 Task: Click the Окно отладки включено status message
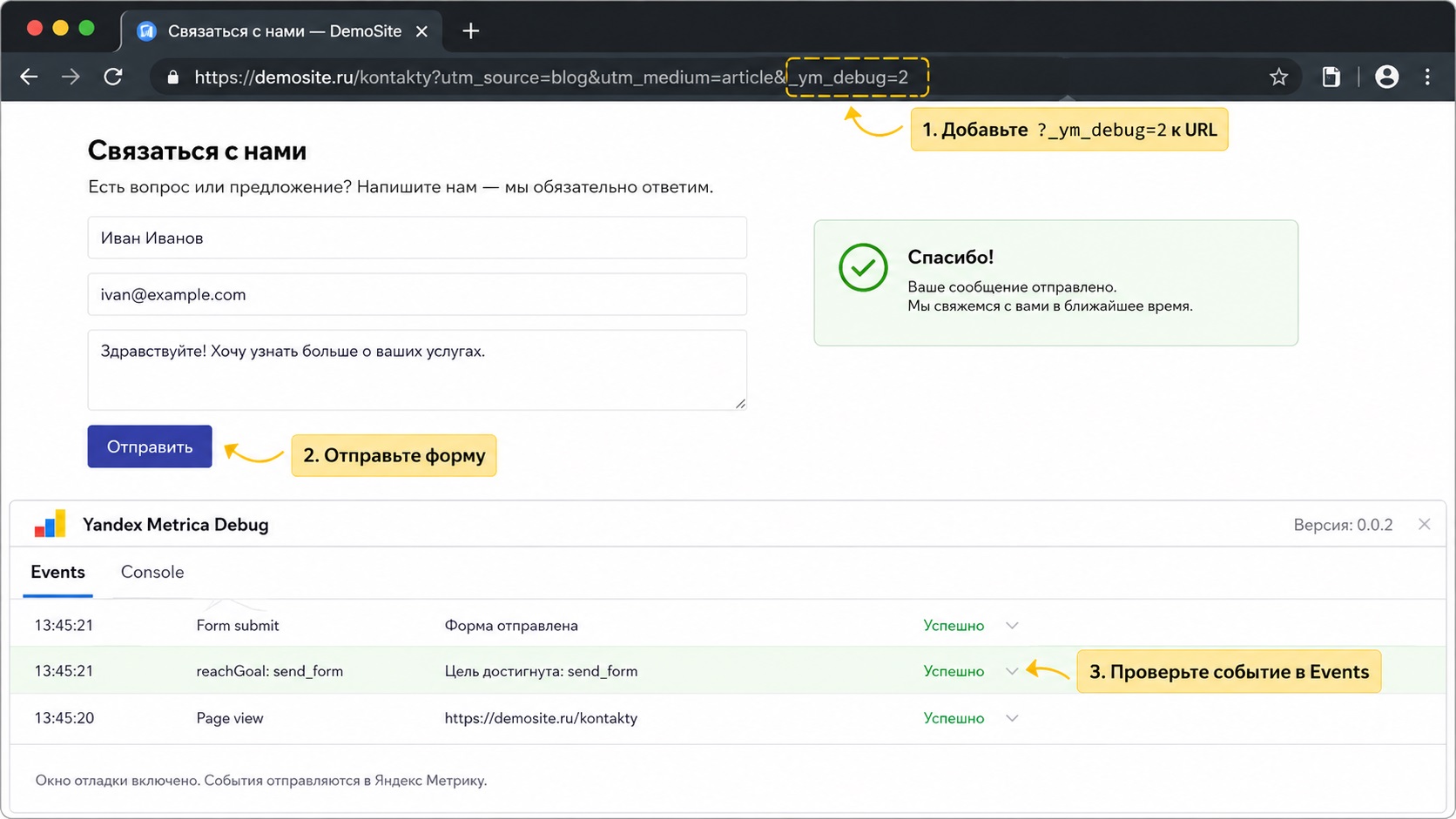pyautogui.click(x=261, y=781)
